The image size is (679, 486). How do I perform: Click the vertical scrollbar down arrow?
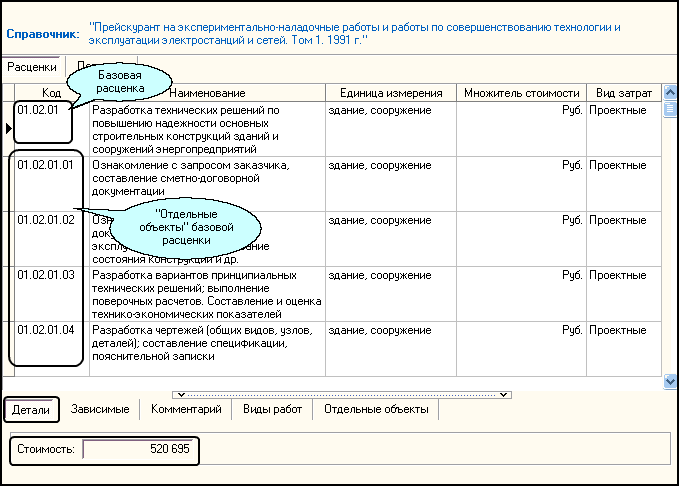pos(670,381)
